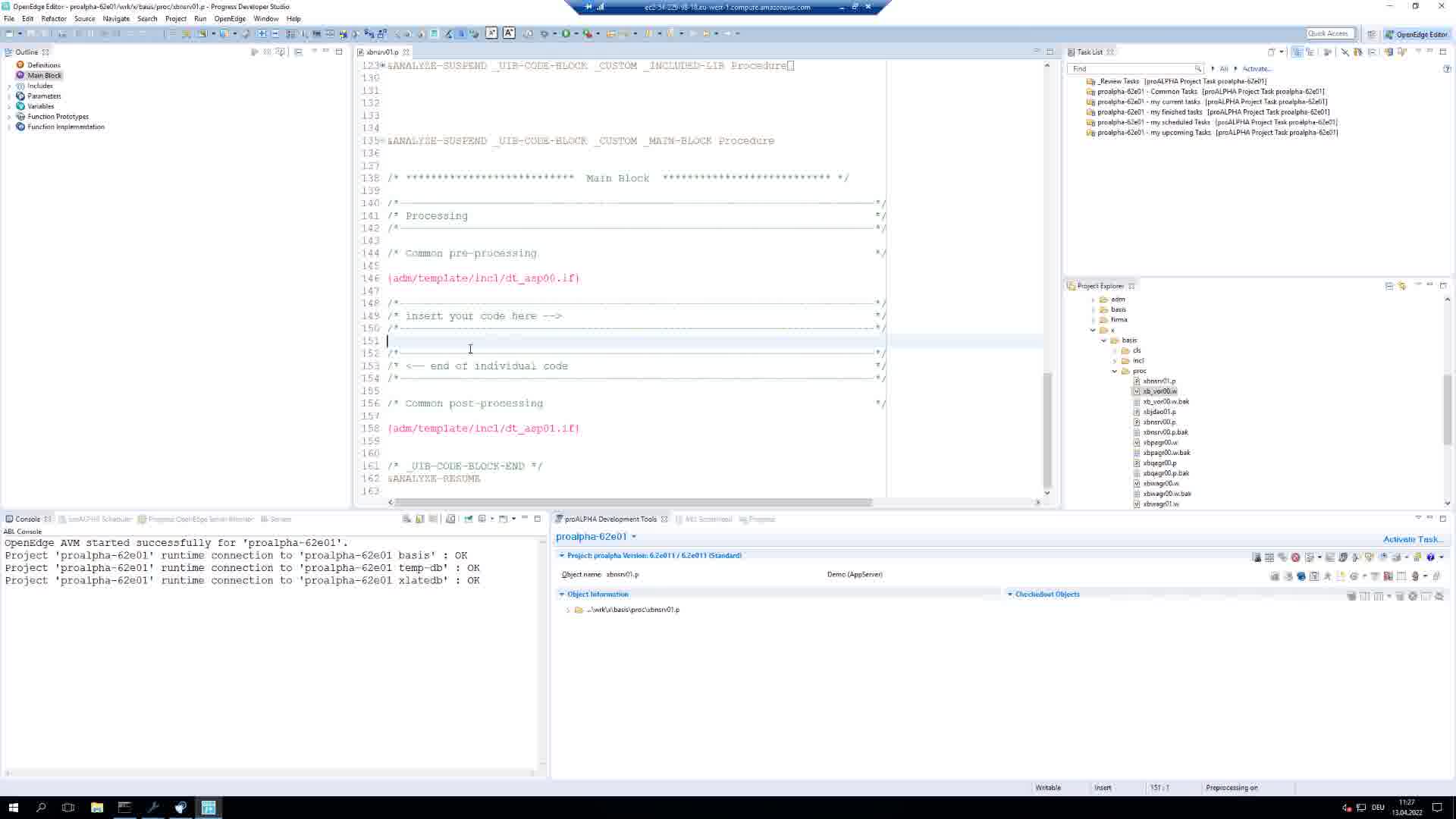Expand the adm folder in Project Explorer
The image size is (1456, 819).
(1093, 300)
